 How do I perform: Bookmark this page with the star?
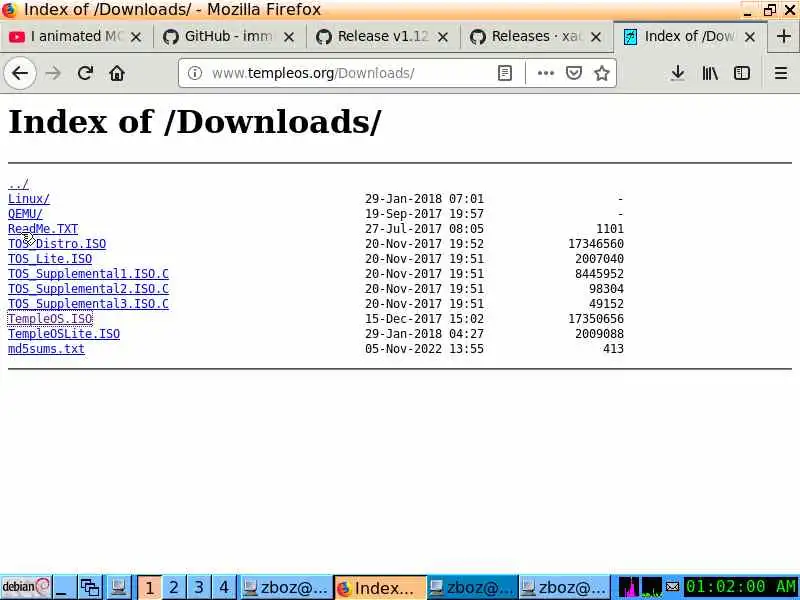[602, 73]
